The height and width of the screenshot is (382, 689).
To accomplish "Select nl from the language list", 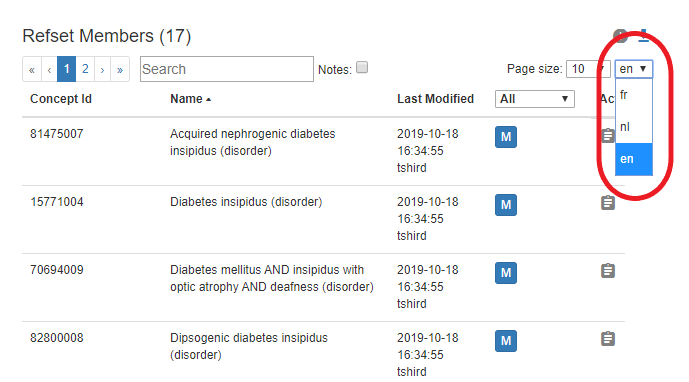I will click(634, 127).
